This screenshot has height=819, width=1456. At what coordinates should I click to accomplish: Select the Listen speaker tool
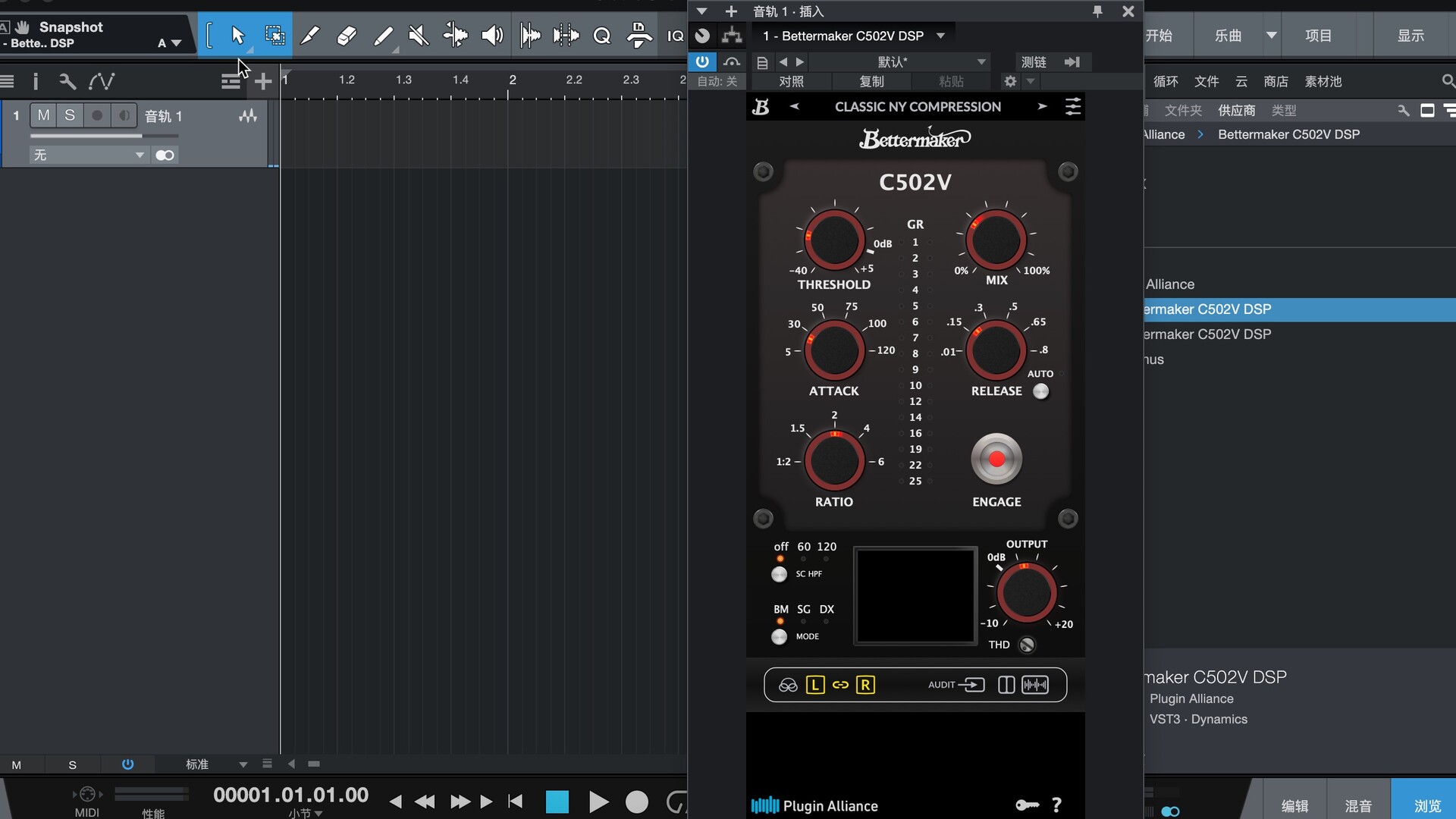coord(492,36)
